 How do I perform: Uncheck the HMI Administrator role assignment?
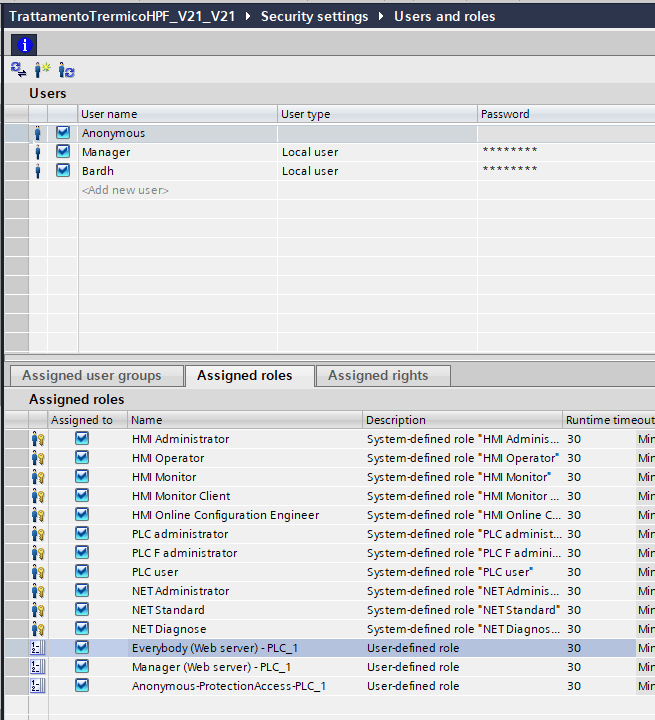click(82, 439)
